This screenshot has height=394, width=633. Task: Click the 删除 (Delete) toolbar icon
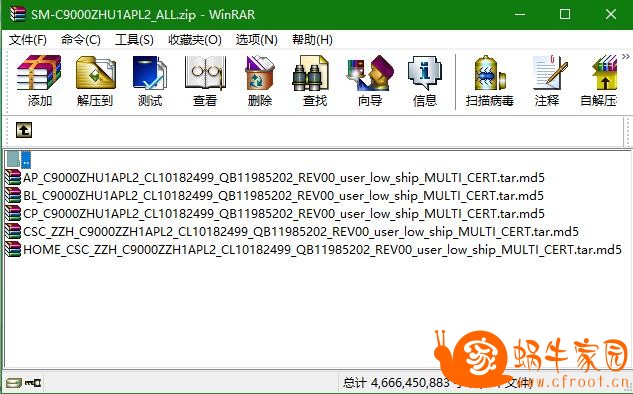tap(260, 81)
